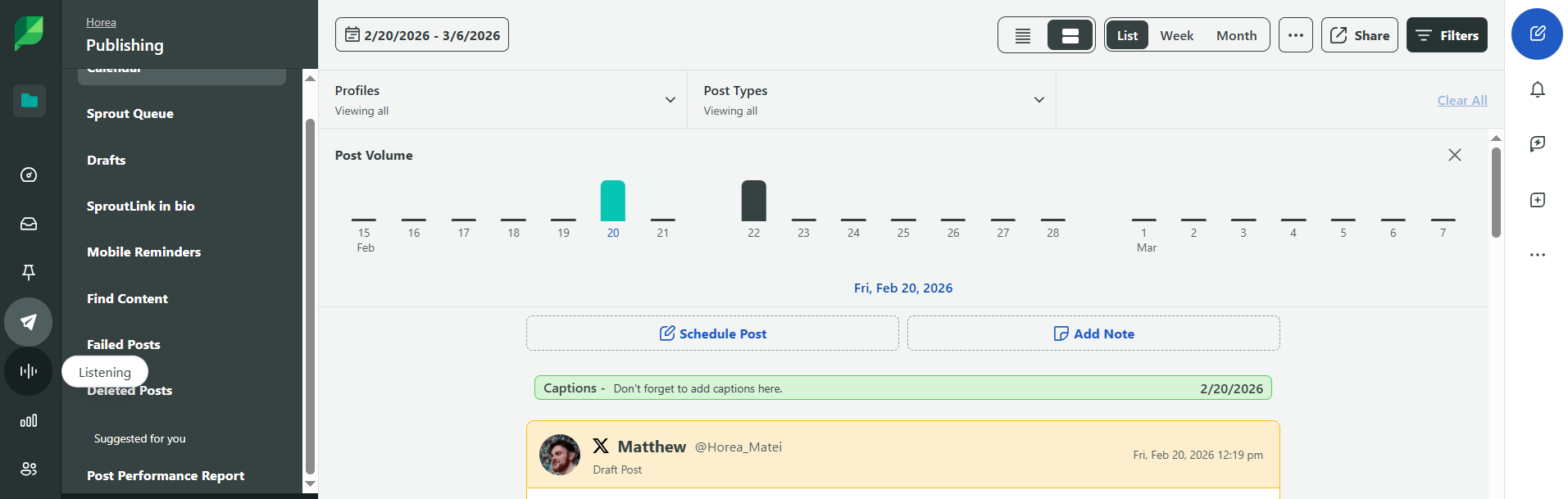Switch to expanded card density view
The width and height of the screenshot is (1568, 499).
[1070, 35]
